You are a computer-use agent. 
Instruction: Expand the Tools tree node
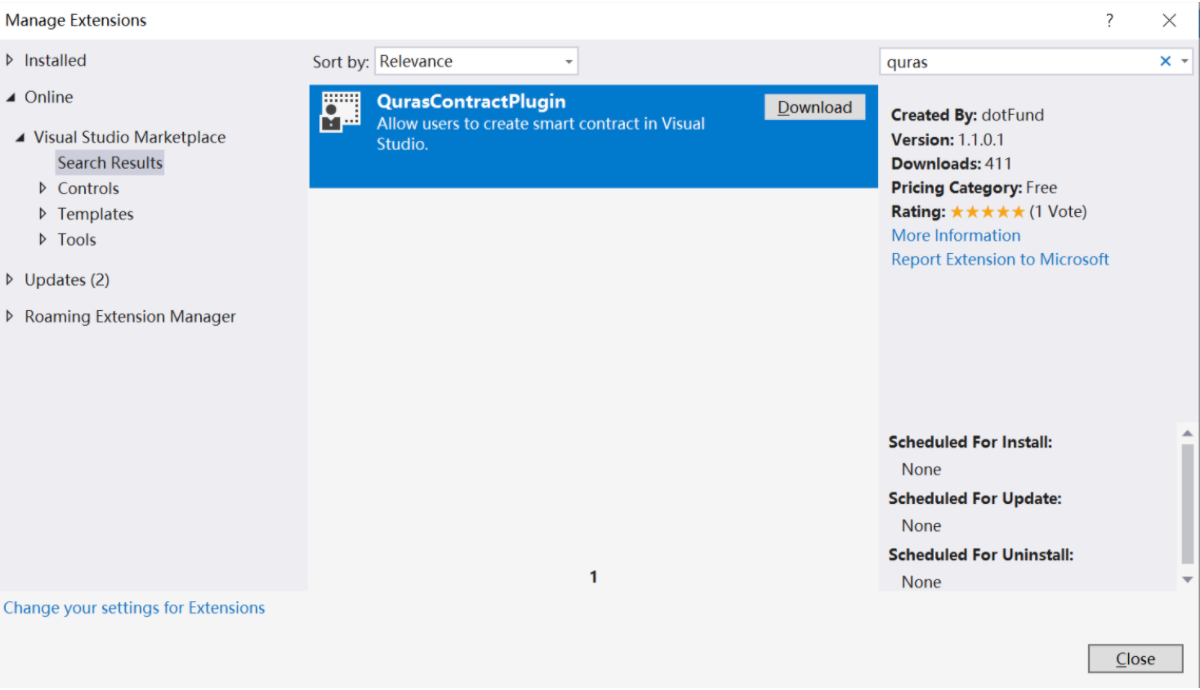click(43, 240)
